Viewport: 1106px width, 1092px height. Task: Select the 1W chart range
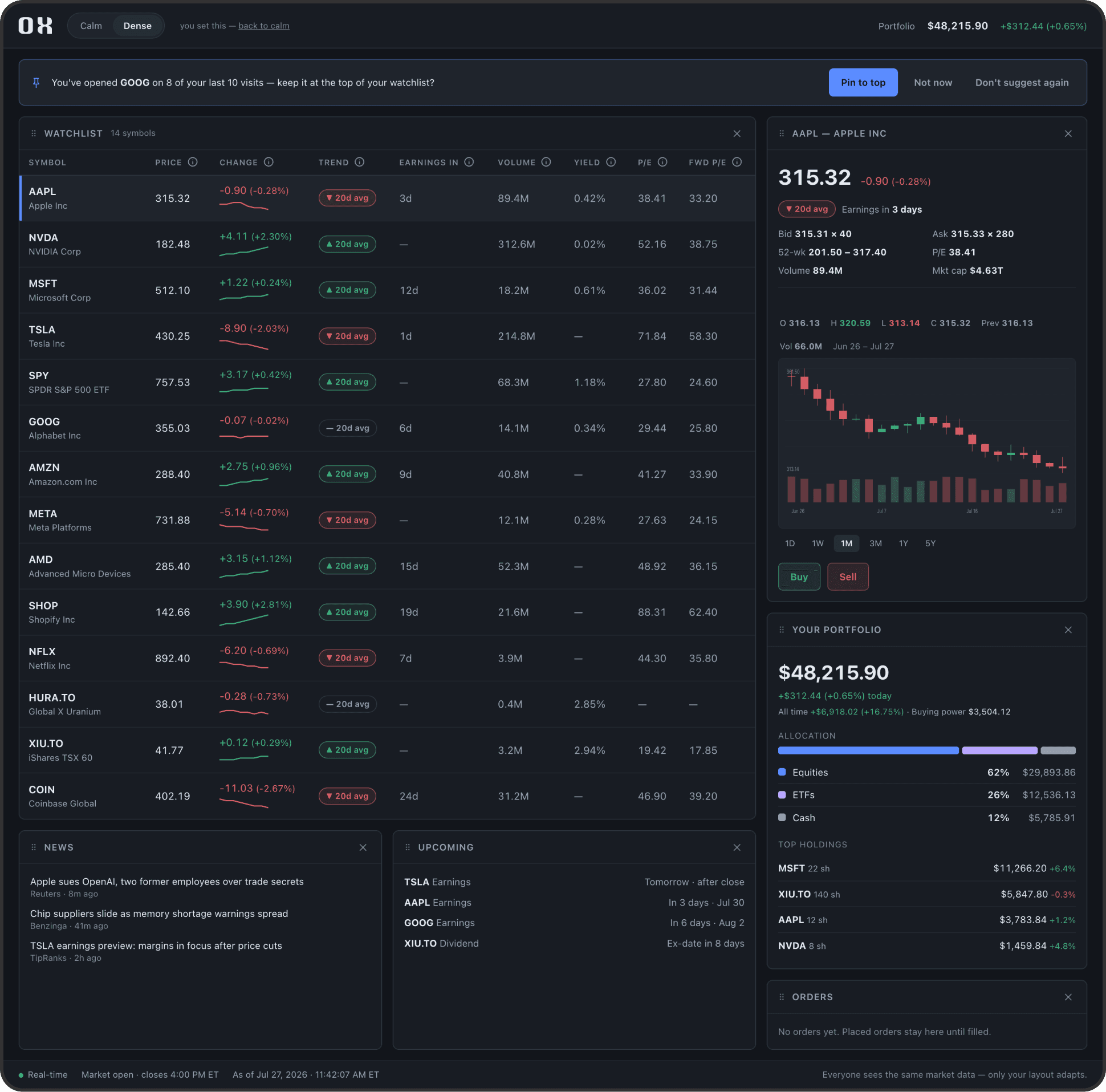[x=818, y=543]
